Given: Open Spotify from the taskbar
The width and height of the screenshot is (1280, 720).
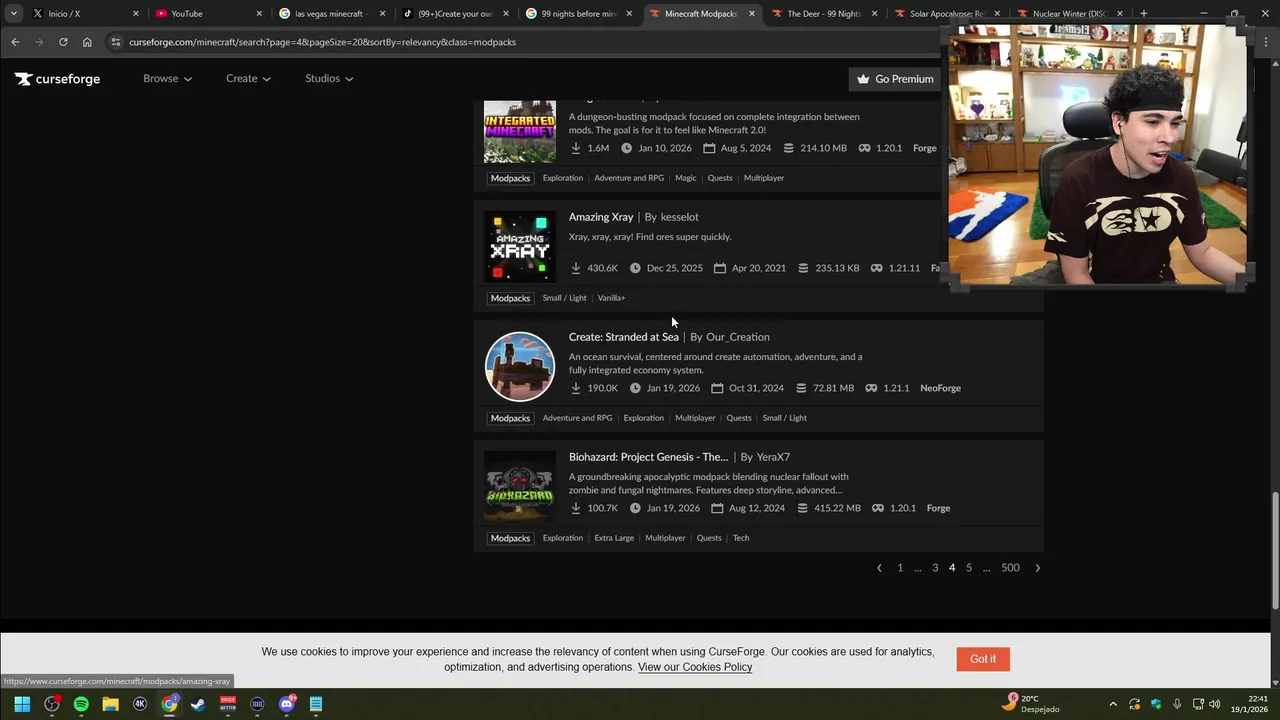Looking at the screenshot, I should click(81, 704).
